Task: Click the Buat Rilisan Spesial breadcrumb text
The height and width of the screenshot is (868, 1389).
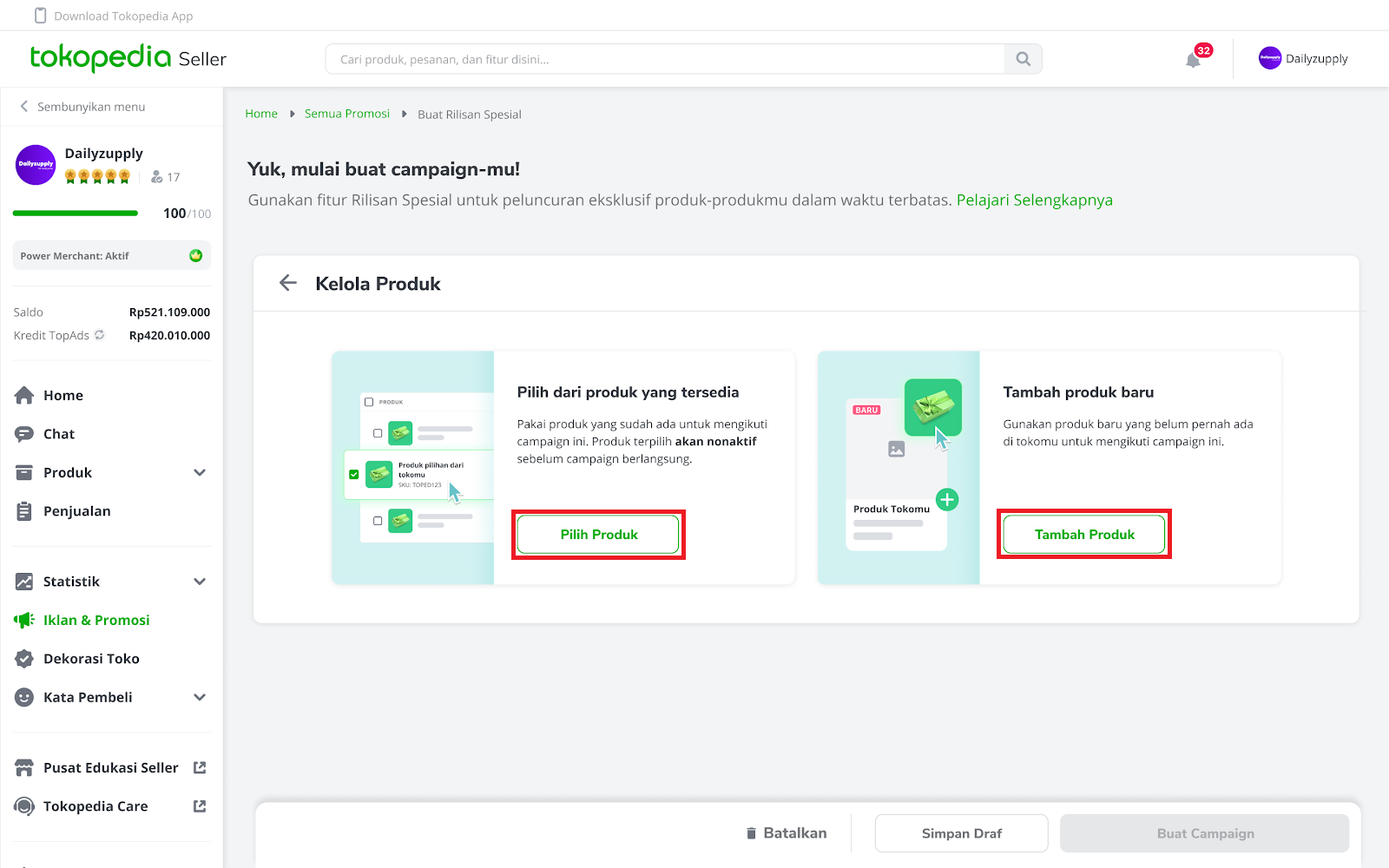Action: tap(470, 115)
